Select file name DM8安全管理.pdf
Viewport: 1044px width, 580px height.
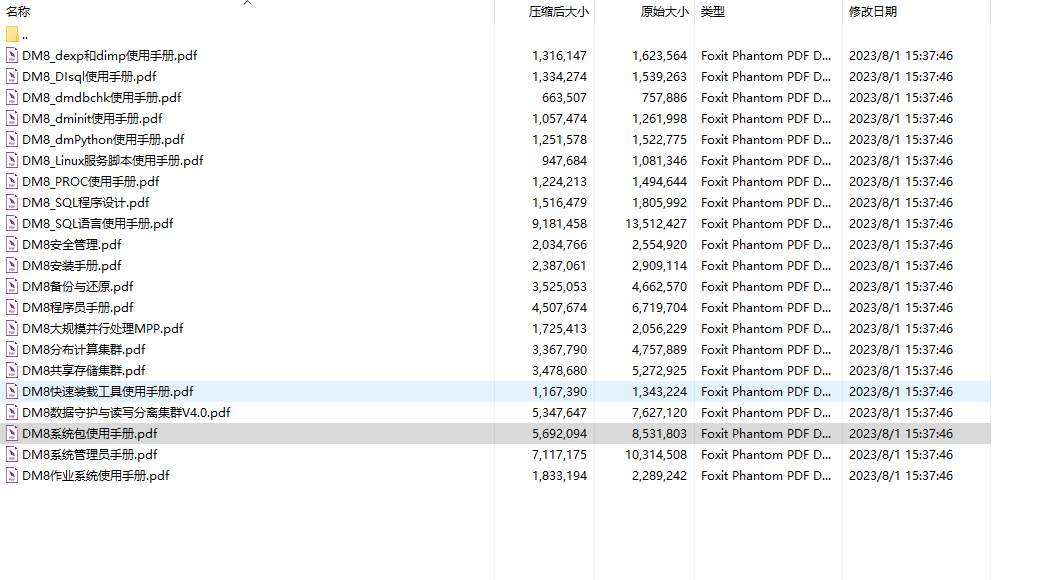(72, 244)
